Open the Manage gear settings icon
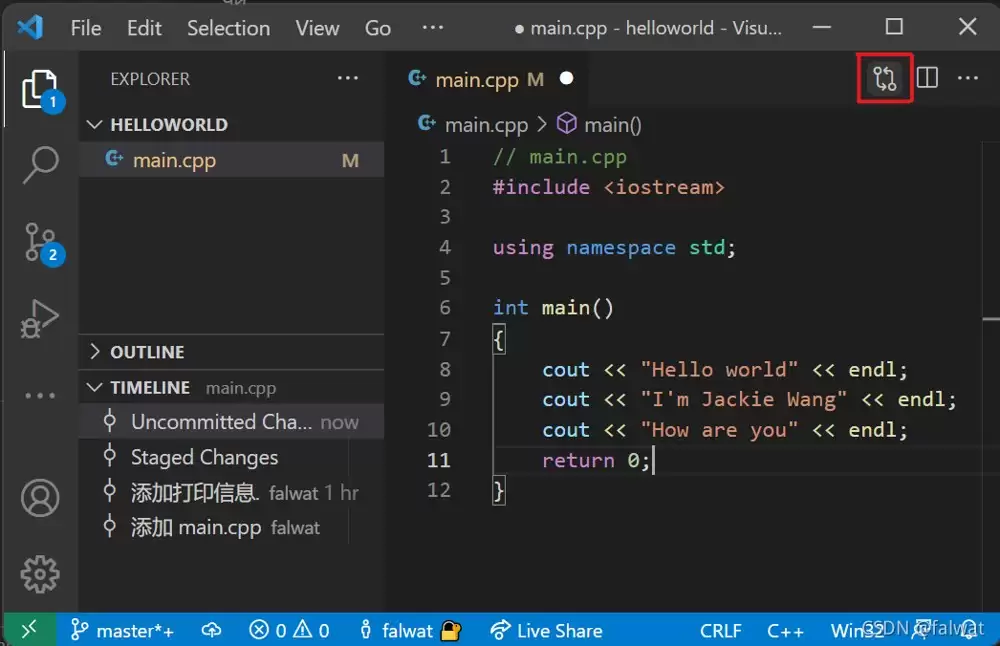Screen dimensions: 1000x646 pyautogui.click(x=40, y=575)
